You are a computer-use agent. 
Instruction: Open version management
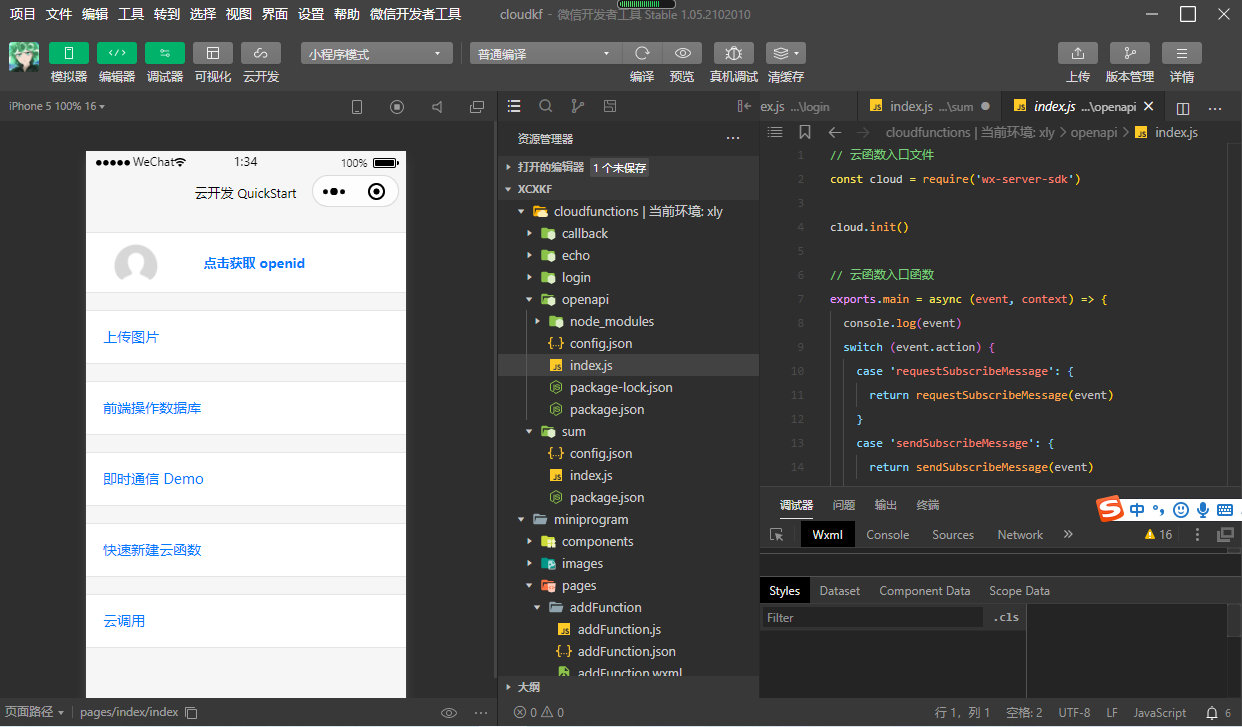[1130, 53]
